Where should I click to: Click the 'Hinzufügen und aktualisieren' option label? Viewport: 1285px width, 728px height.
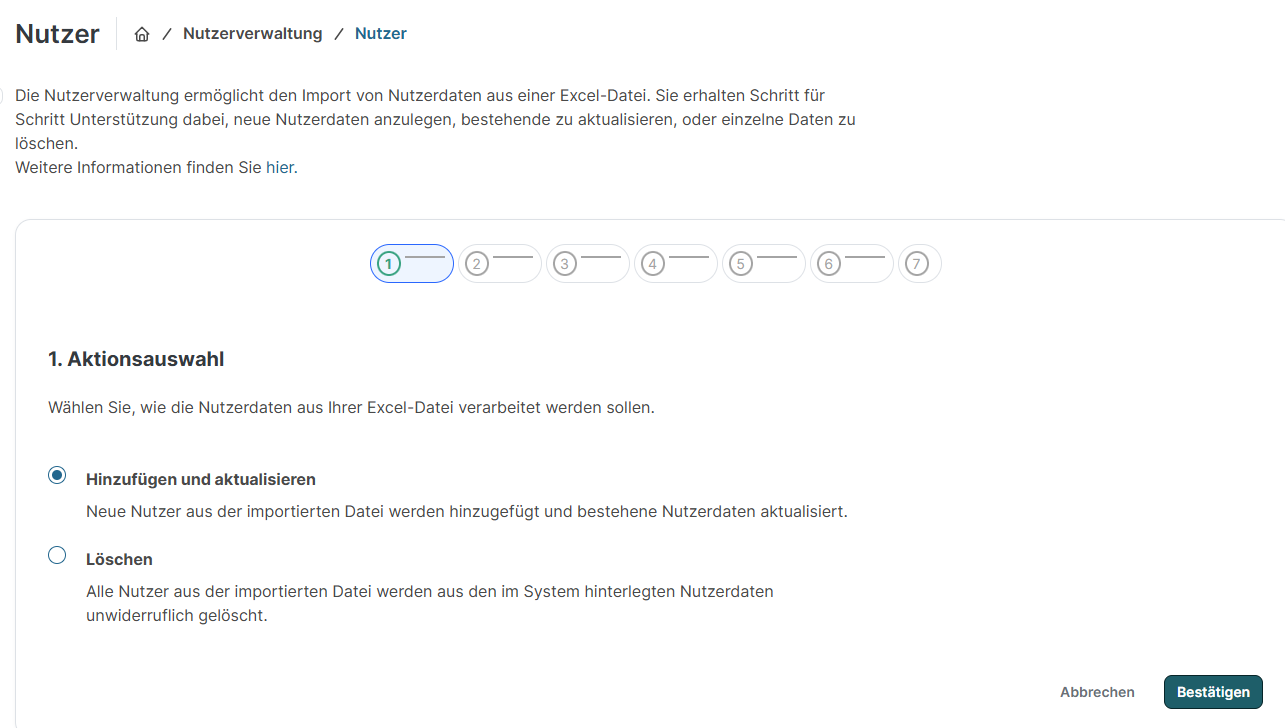201,480
